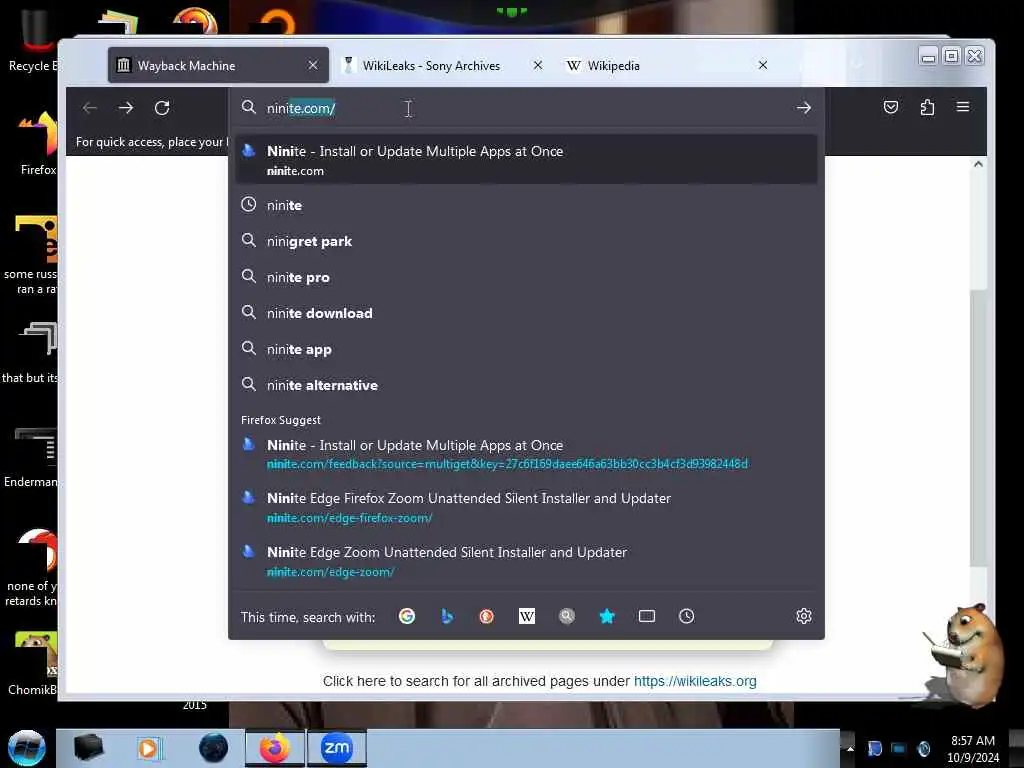Close the WikiLeaks - Sony Archives tab
The width and height of the screenshot is (1024, 768).
pyautogui.click(x=537, y=65)
